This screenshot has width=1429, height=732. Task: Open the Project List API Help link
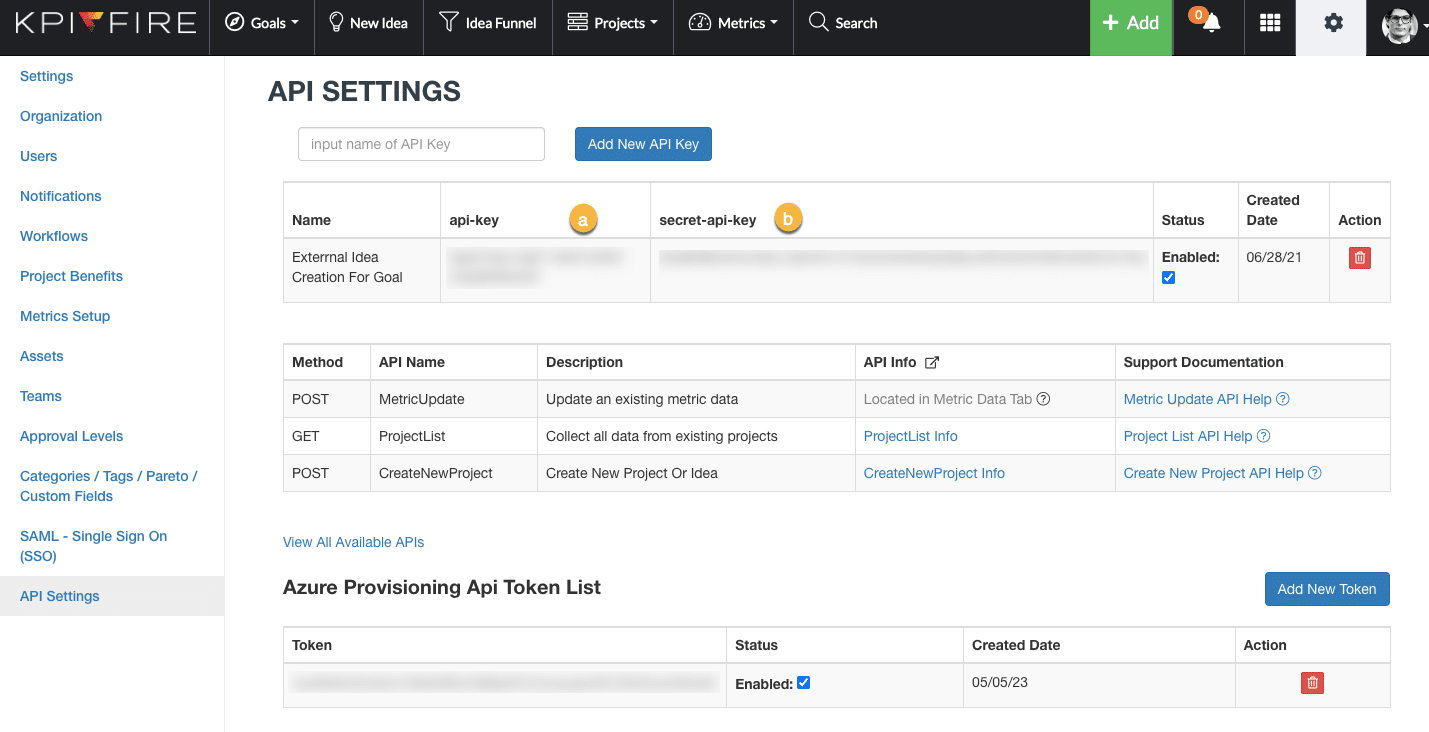1197,436
